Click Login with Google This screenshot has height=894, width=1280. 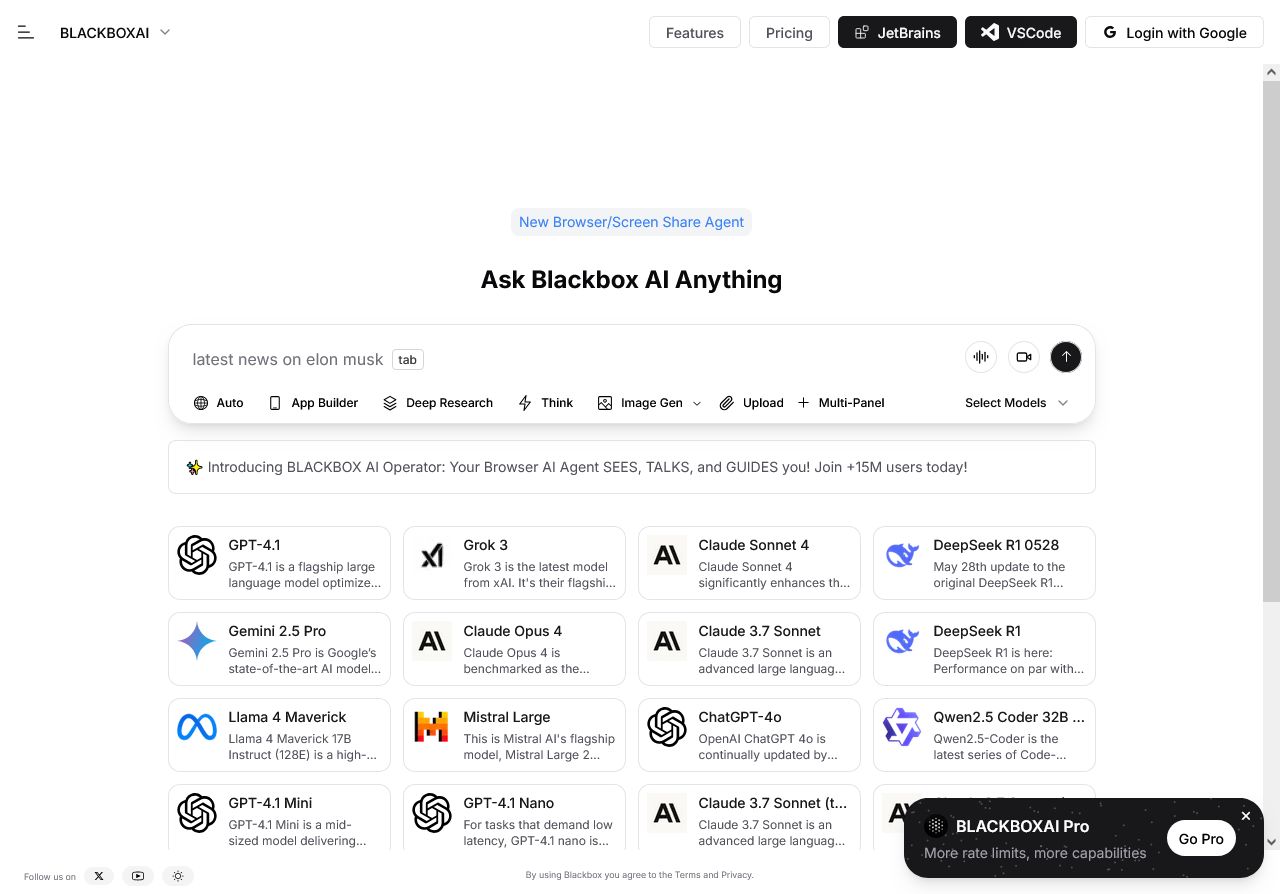click(x=1174, y=32)
